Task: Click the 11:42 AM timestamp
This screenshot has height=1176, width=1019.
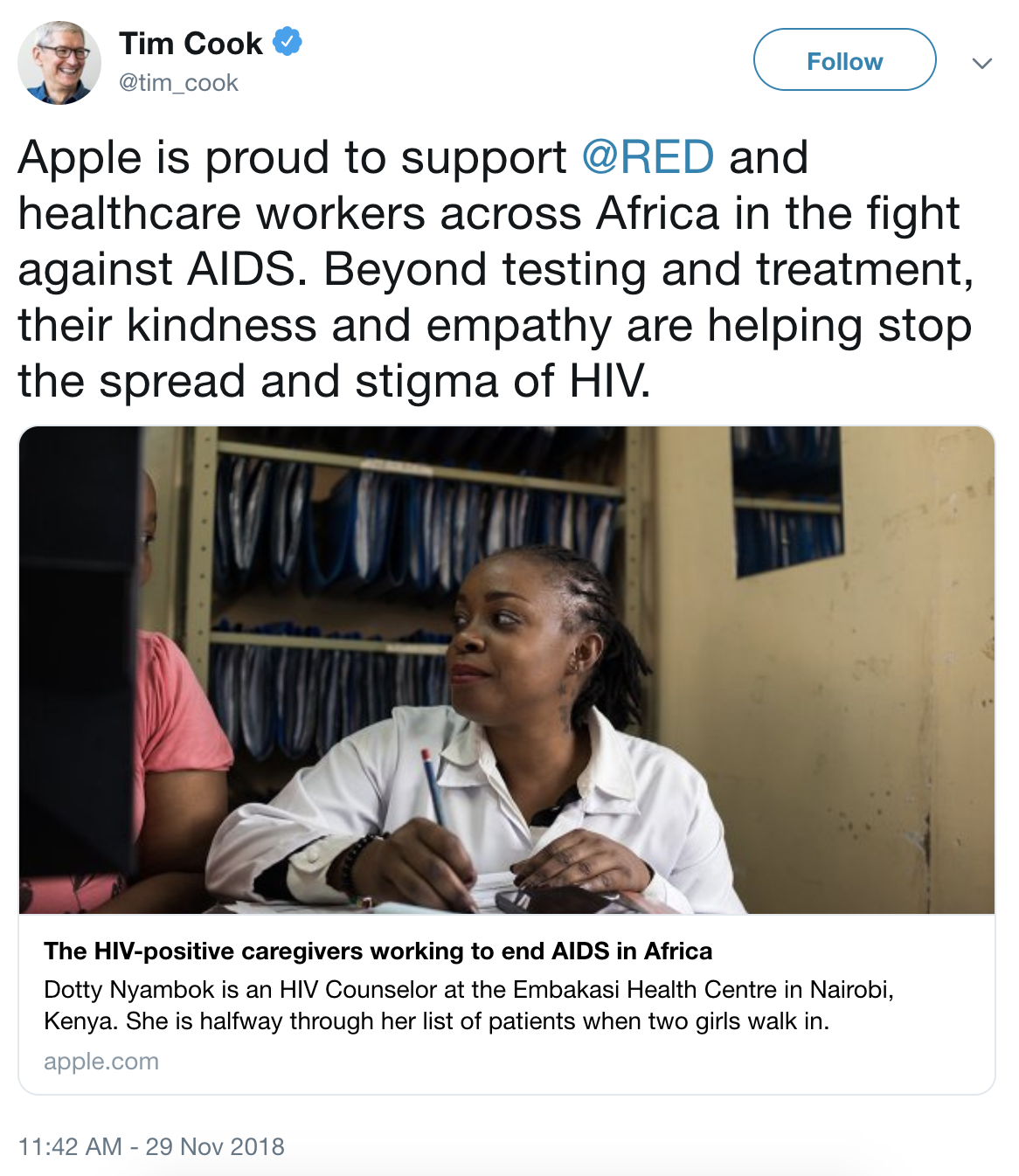Action: coord(70,1146)
